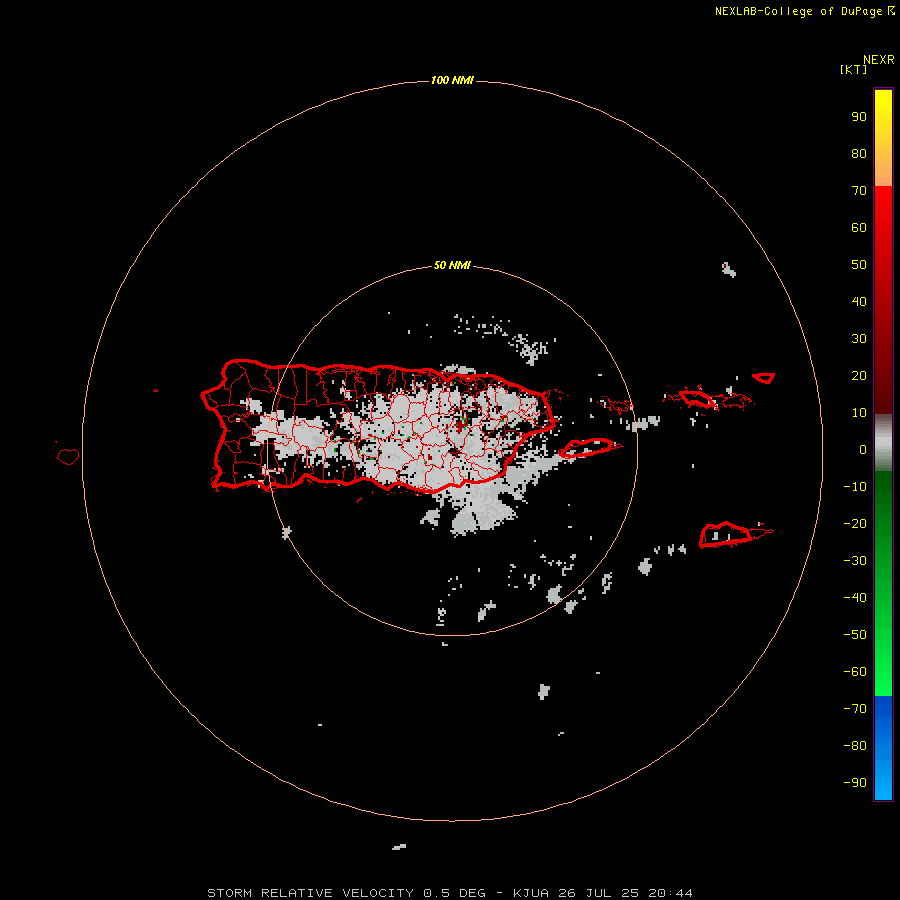Screen dimensions: 900x900
Task: Click the Vieques island outline east of Puerto Rico
Action: 591,448
